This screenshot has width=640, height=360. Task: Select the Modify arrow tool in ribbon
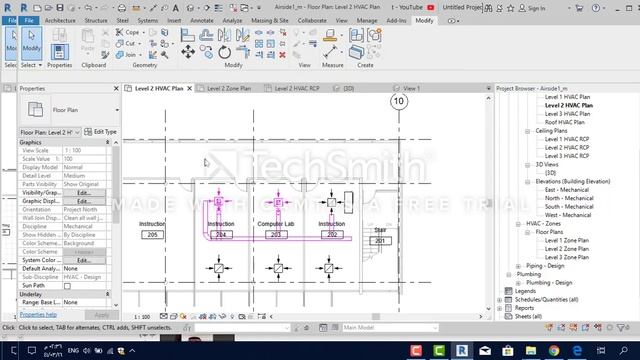coord(31,44)
